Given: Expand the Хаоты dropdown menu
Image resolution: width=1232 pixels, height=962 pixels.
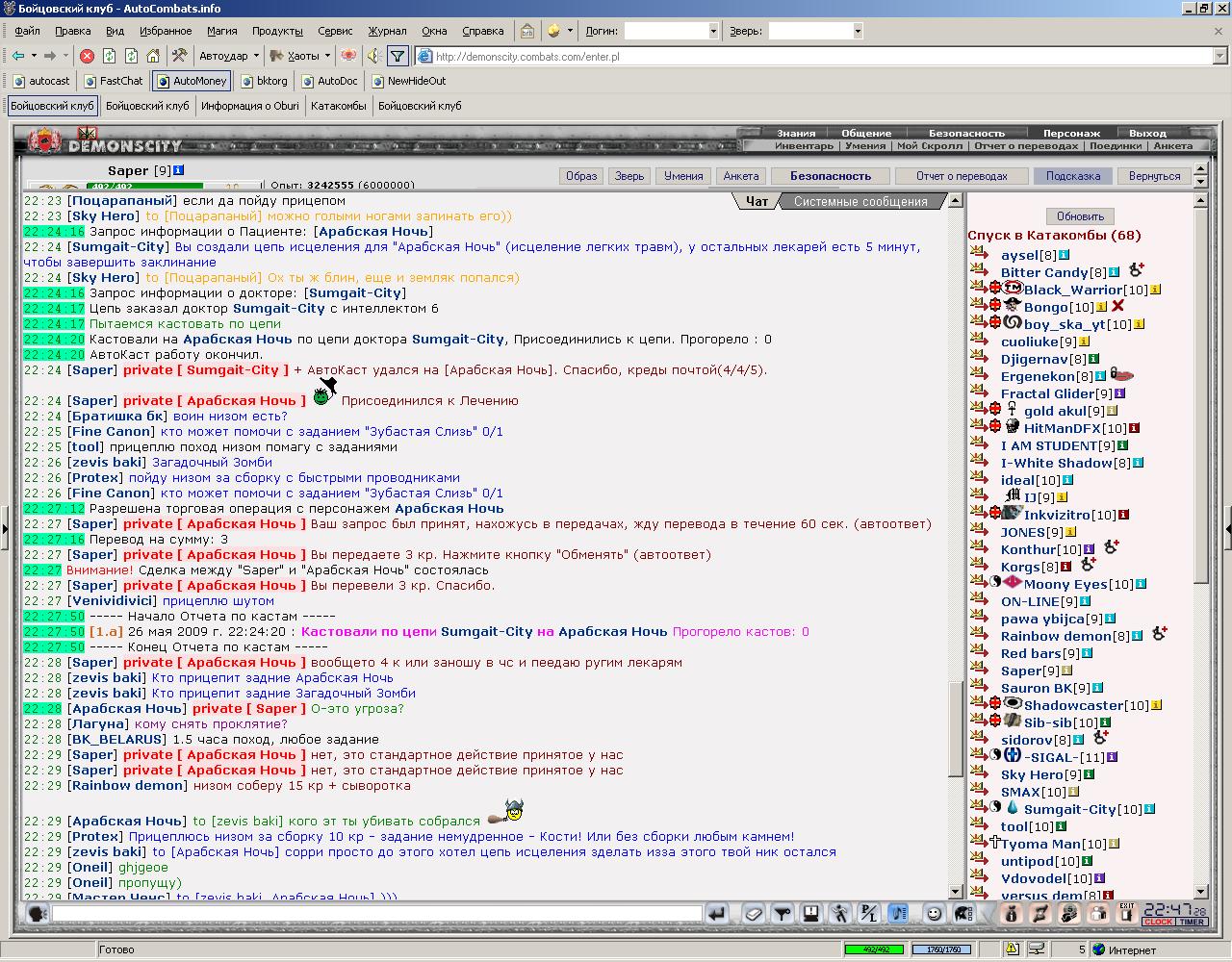Looking at the screenshot, I should [x=300, y=56].
